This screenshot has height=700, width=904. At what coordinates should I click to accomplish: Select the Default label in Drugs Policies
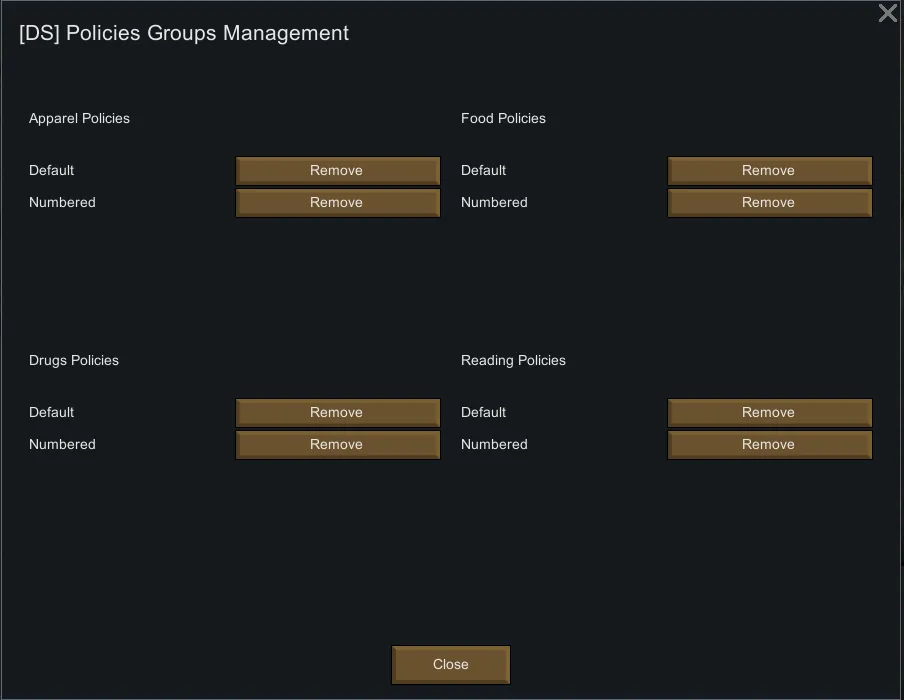coord(51,412)
